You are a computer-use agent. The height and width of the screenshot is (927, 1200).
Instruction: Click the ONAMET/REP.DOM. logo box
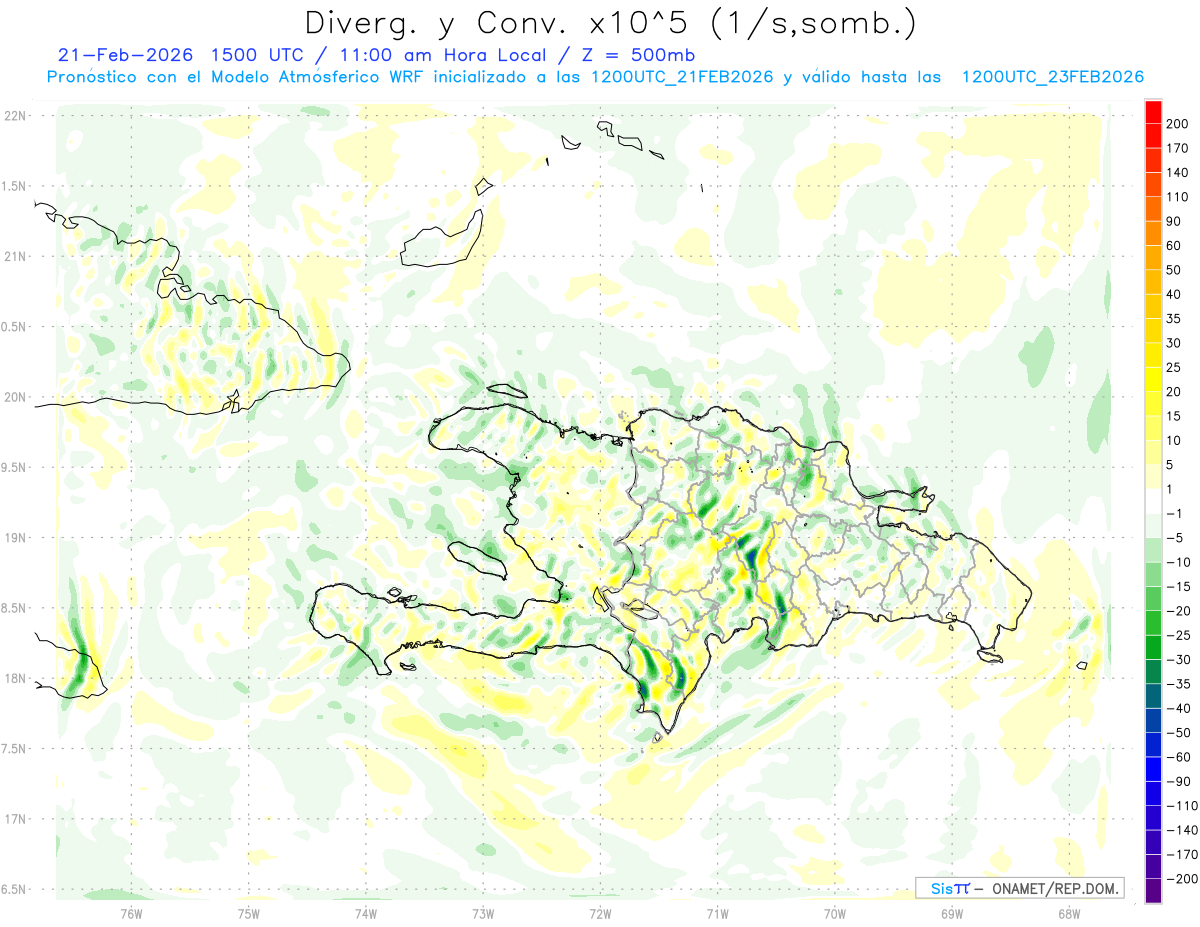pos(1020,888)
